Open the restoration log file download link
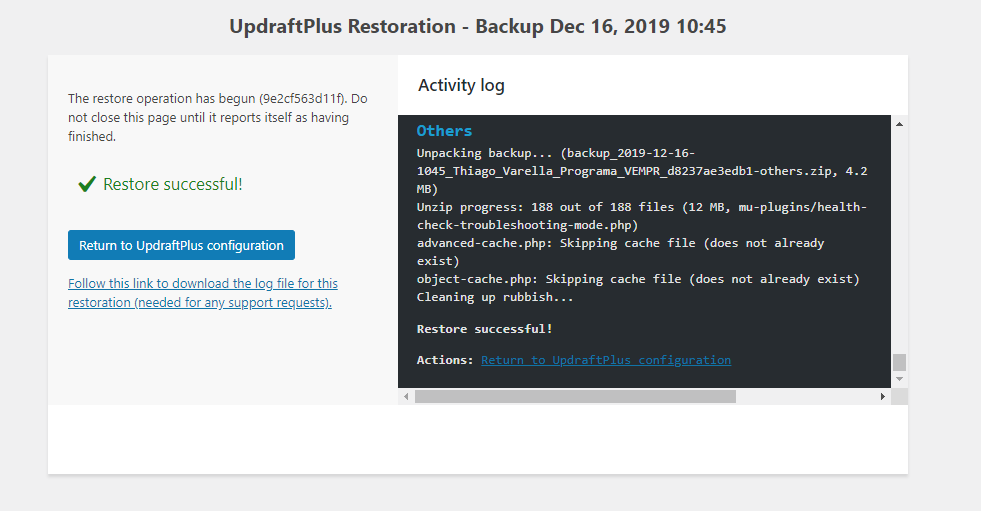The image size is (981, 511). click(202, 293)
